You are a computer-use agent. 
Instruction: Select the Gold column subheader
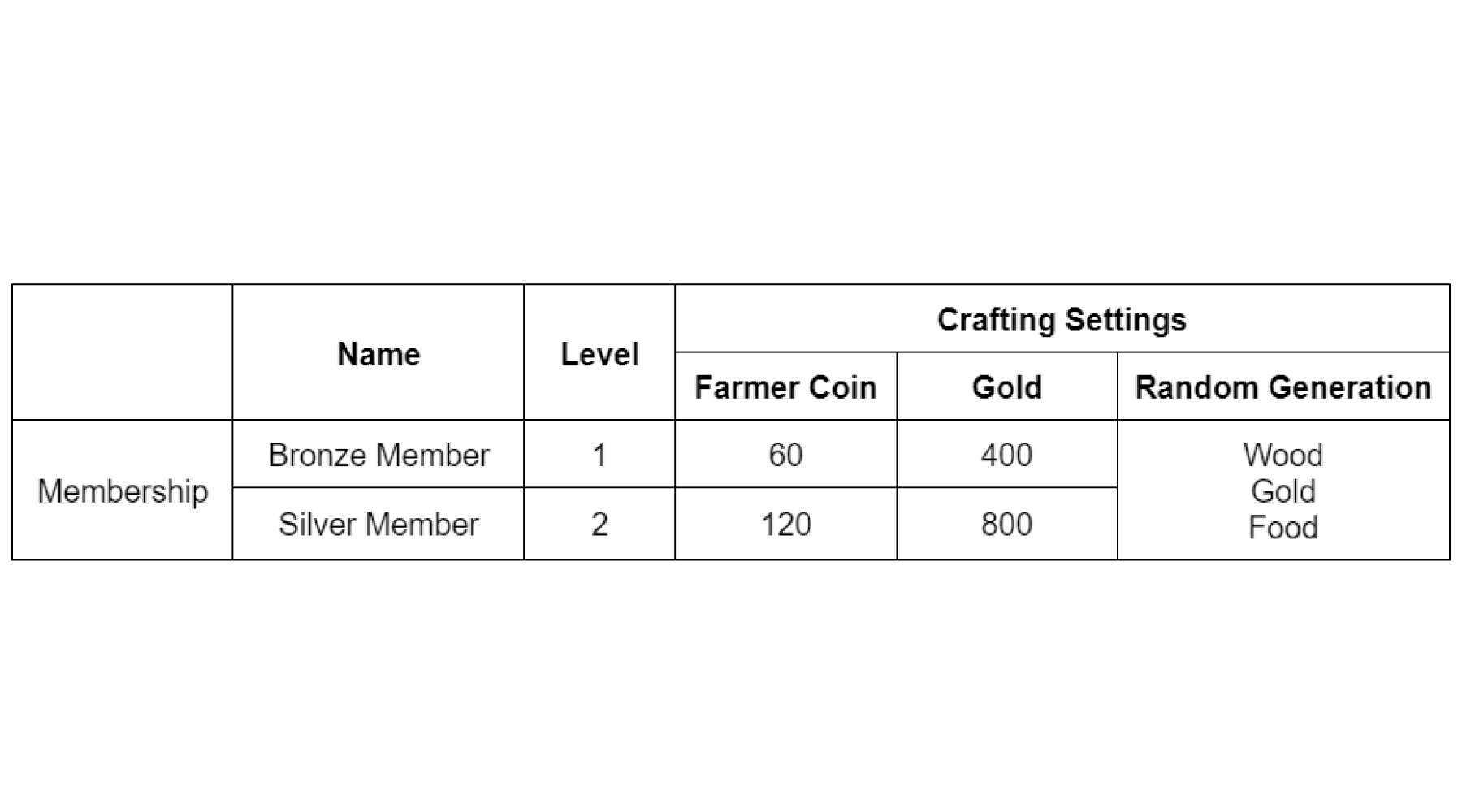1006,387
